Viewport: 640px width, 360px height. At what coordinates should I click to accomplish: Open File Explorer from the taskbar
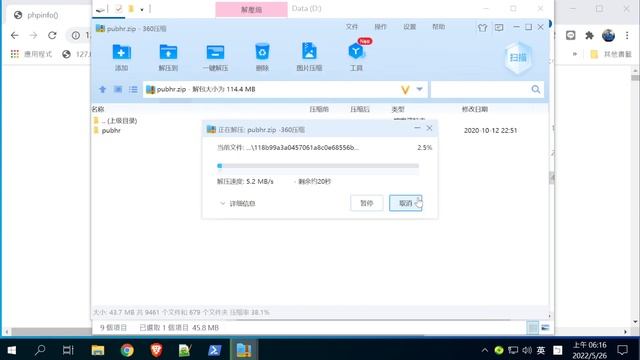click(98, 350)
